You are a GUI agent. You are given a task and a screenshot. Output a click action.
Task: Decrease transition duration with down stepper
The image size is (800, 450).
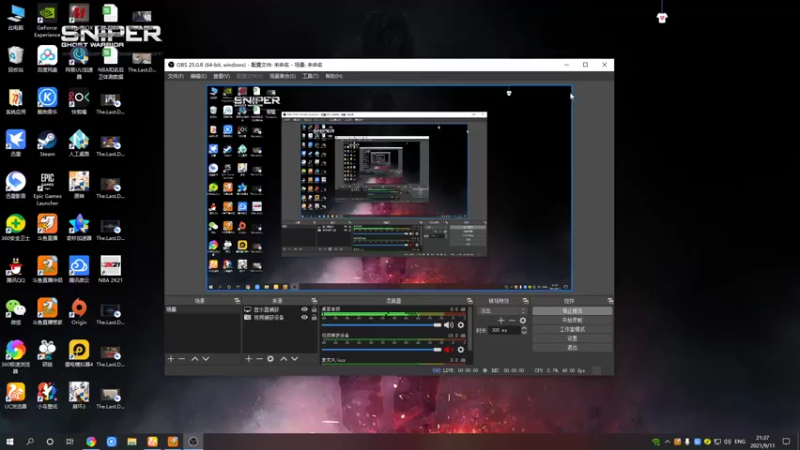[x=524, y=332]
